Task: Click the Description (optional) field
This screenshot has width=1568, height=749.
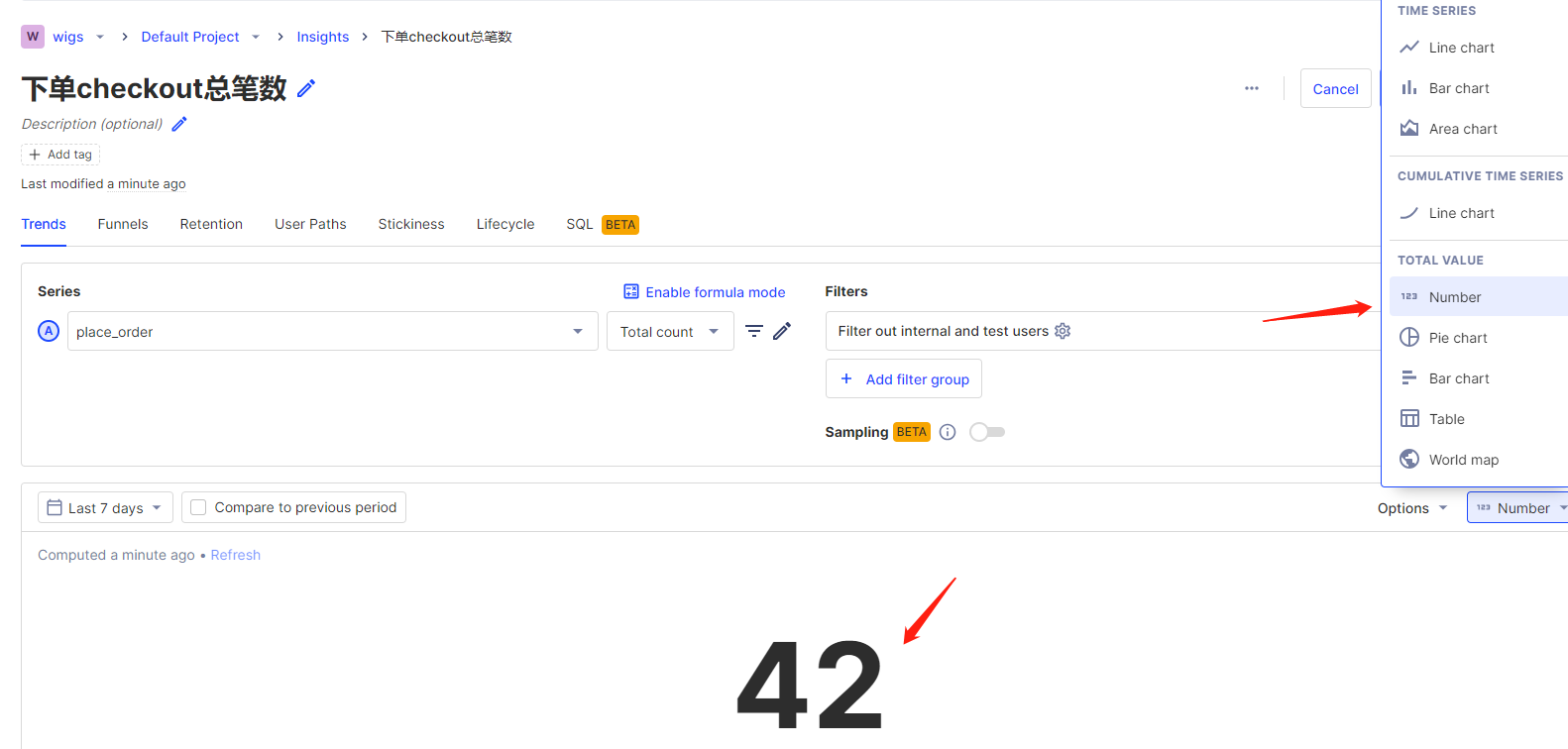Action: pos(92,124)
